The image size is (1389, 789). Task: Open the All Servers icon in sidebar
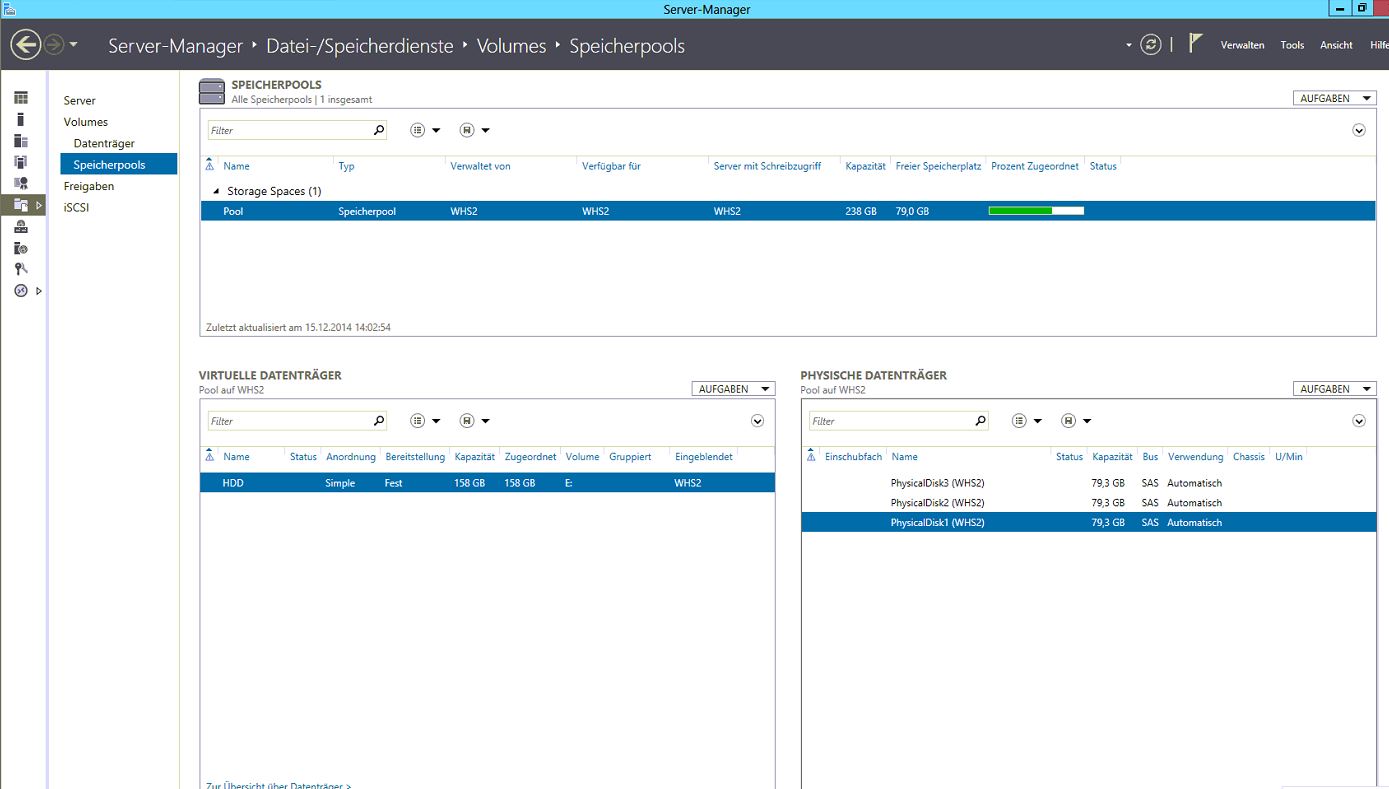[21, 141]
